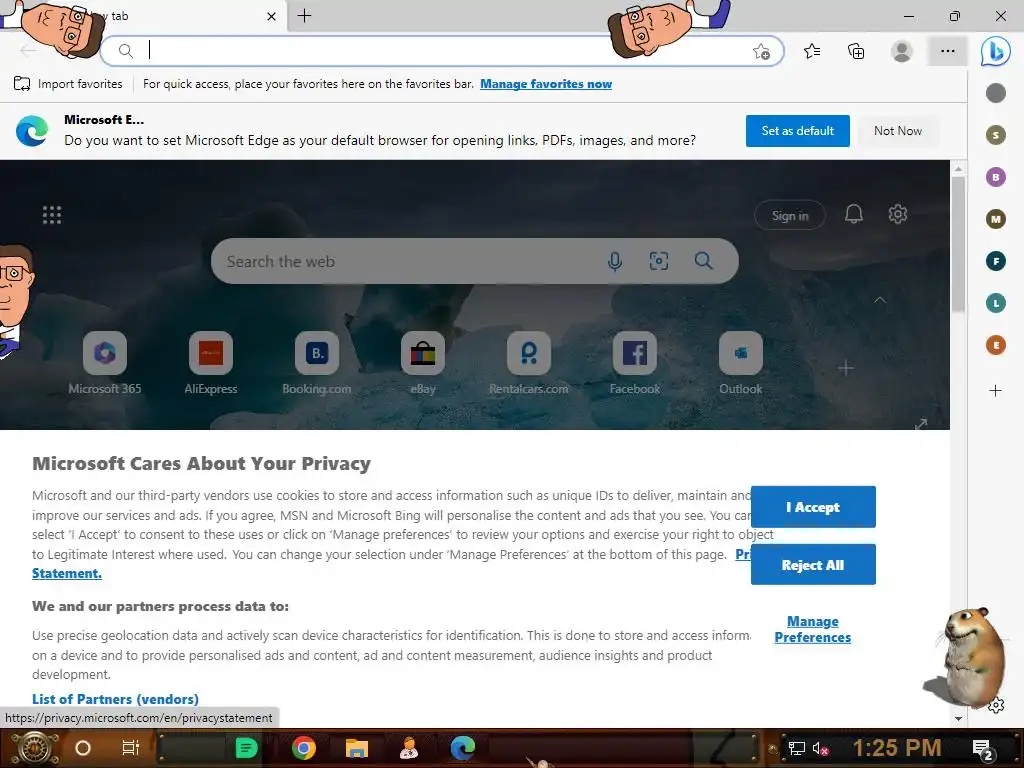Click the gray circle sidebar icon
Image resolution: width=1024 pixels, height=768 pixels.
pyautogui.click(x=995, y=93)
